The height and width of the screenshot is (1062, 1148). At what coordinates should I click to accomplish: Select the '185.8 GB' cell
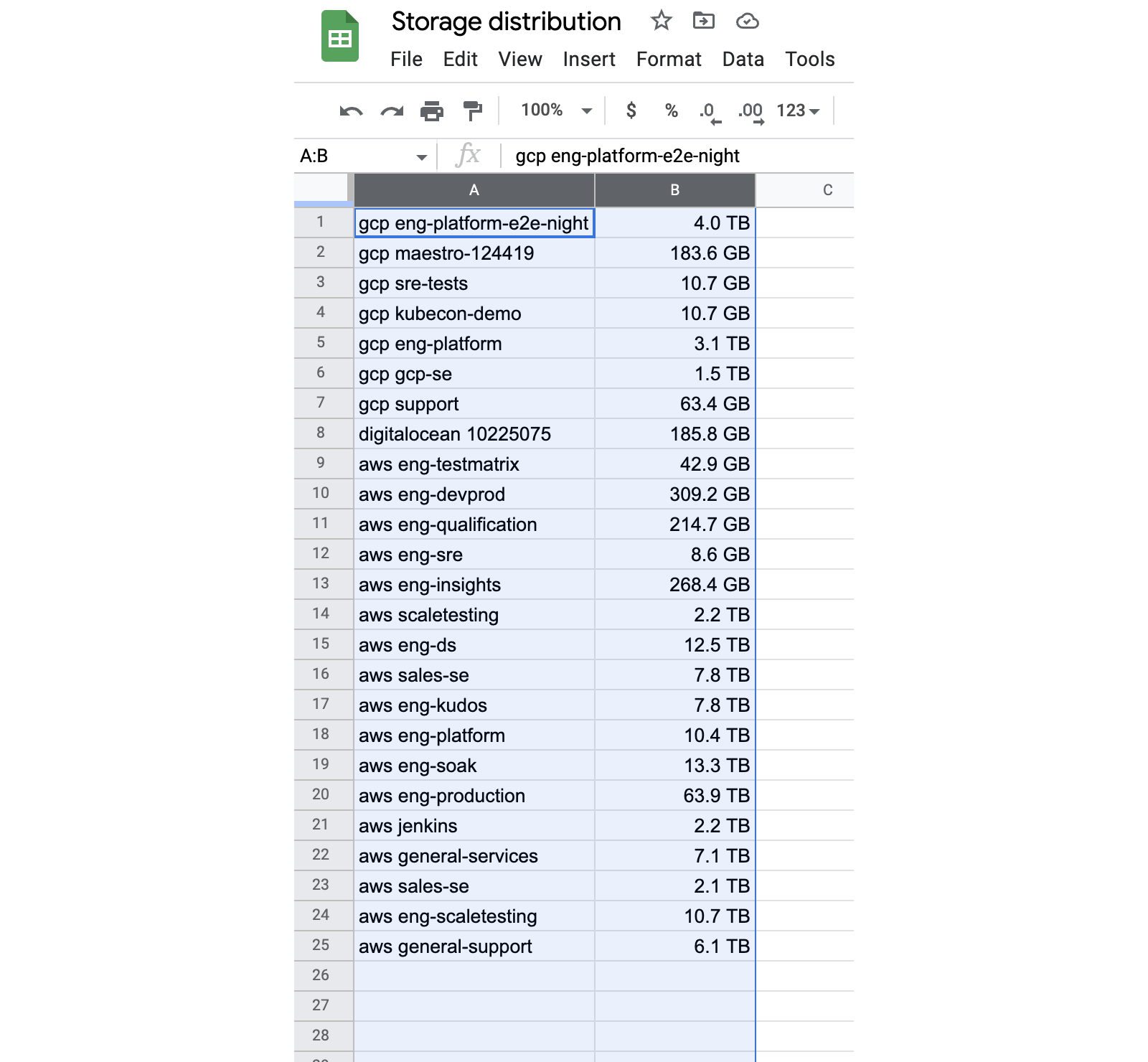(x=675, y=433)
